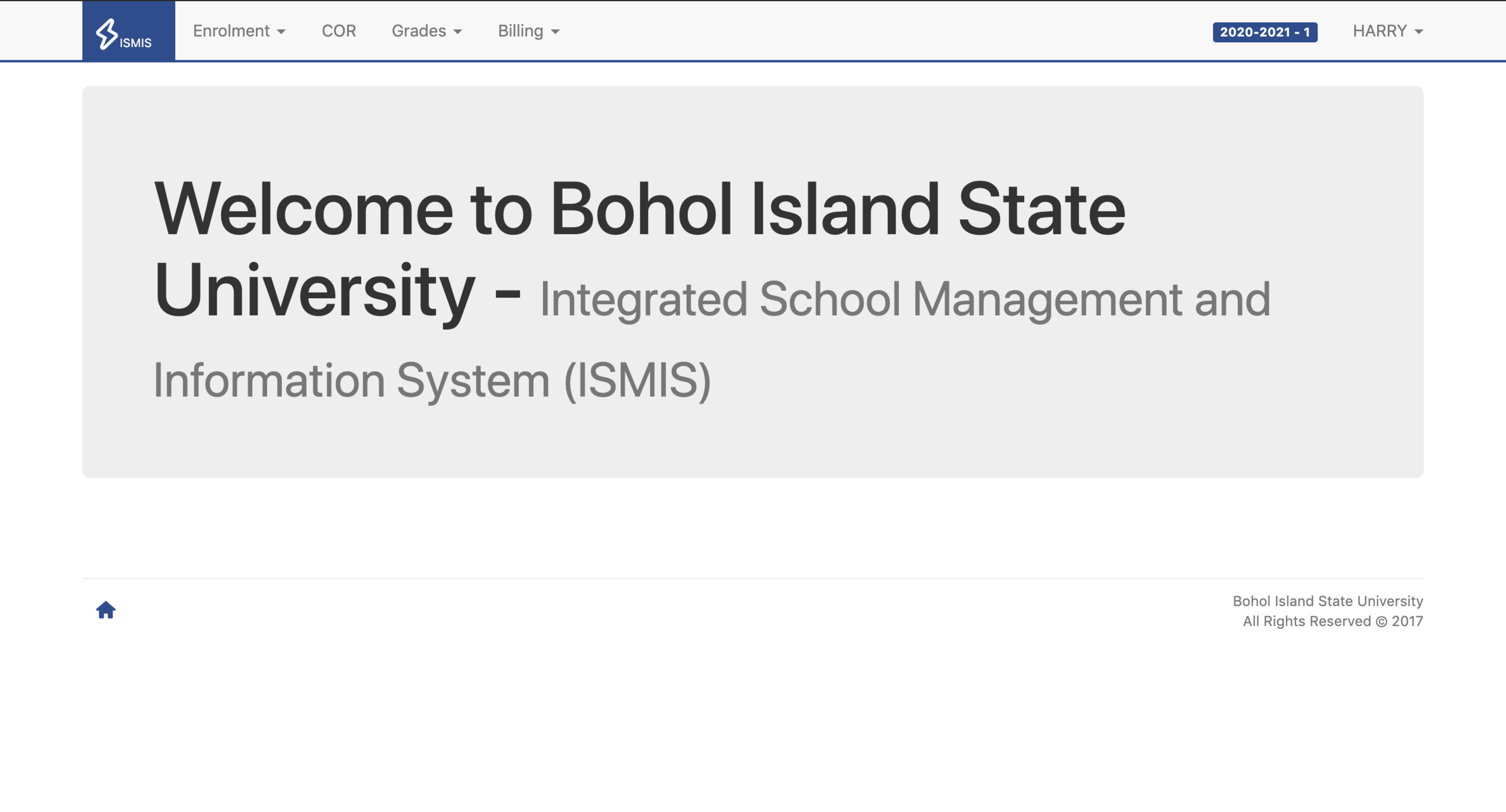
Task: Click the word University in the heading
Action: pyautogui.click(x=314, y=291)
